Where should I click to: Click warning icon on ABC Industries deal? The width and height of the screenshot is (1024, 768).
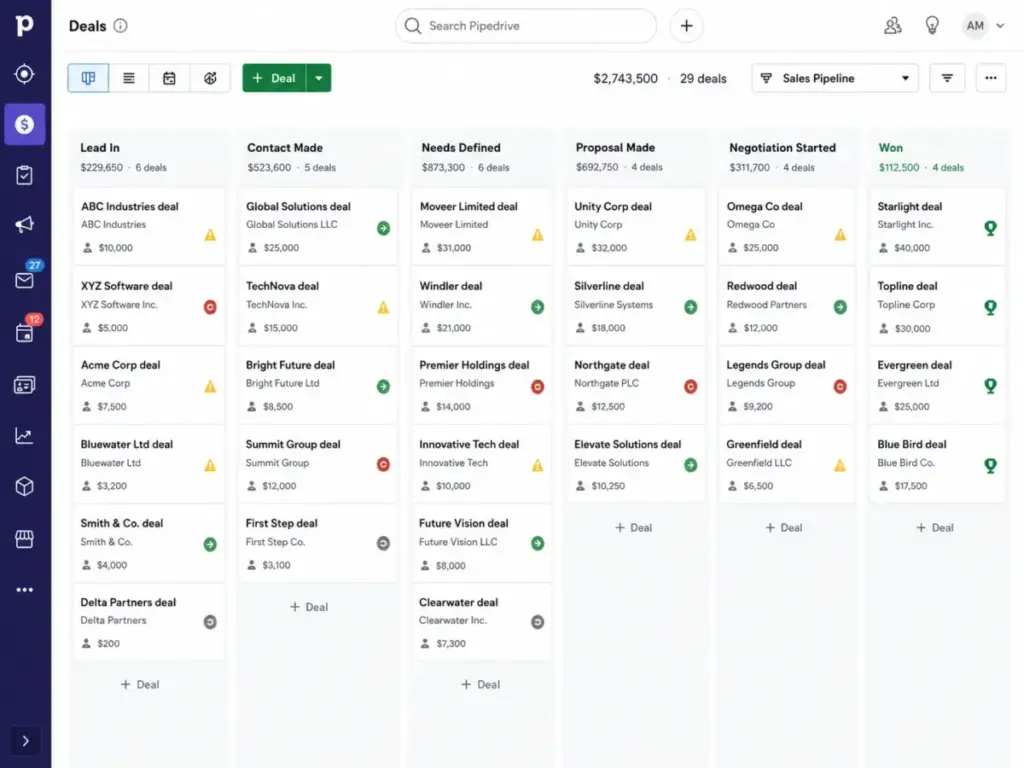[x=210, y=235]
